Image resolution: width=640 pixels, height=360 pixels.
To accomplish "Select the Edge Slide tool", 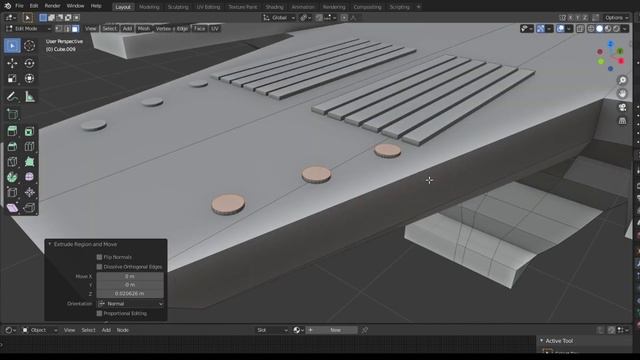I will 12,192.
